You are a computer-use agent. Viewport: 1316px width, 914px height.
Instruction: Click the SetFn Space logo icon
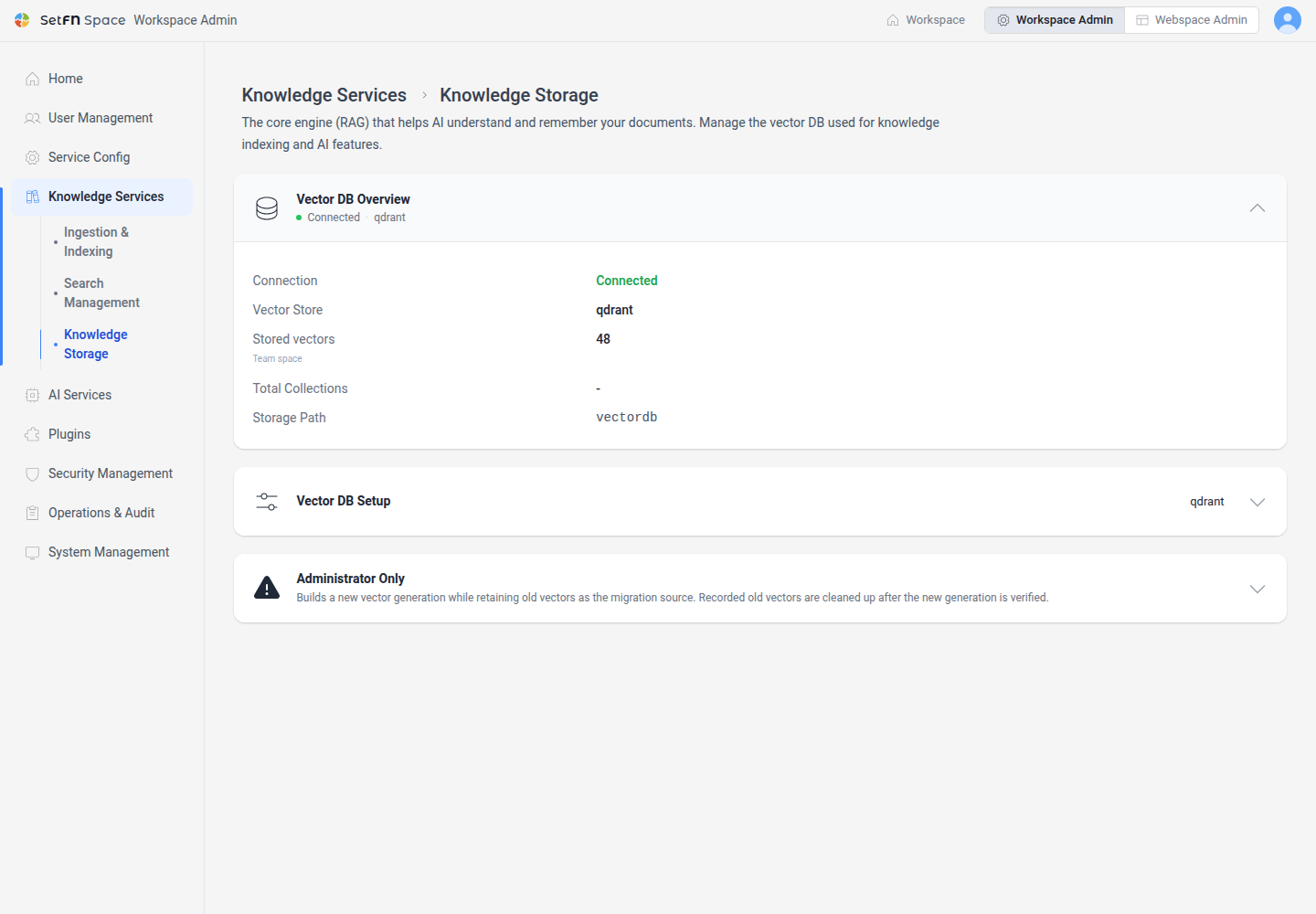22,20
